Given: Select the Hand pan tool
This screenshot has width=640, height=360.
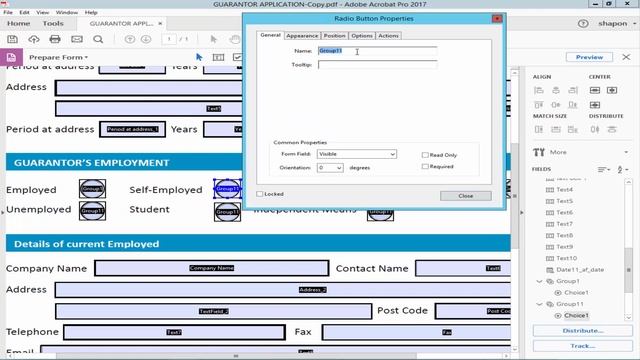Looking at the screenshot, I should tap(234, 39).
